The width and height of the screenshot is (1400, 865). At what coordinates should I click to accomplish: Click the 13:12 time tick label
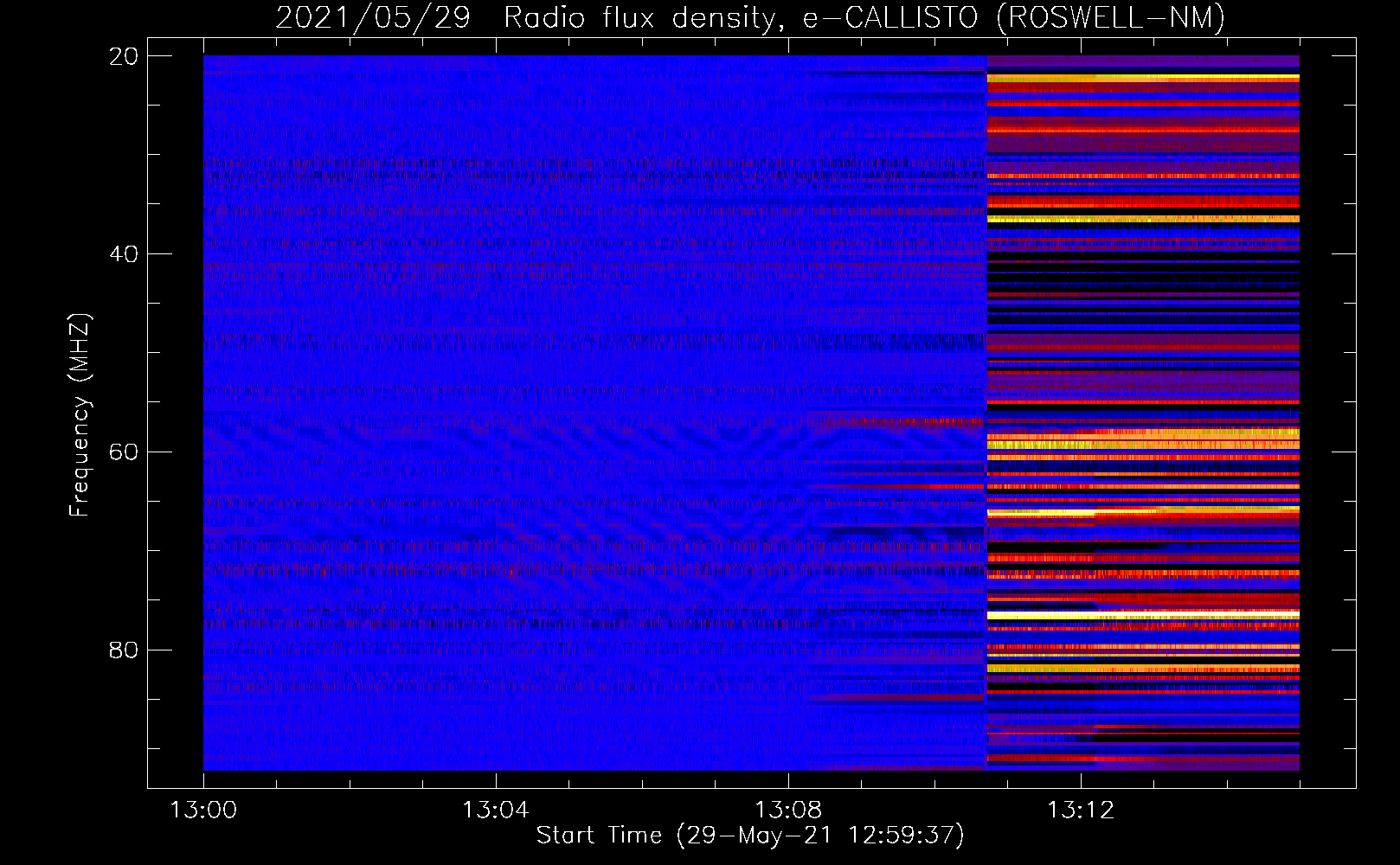click(1080, 811)
